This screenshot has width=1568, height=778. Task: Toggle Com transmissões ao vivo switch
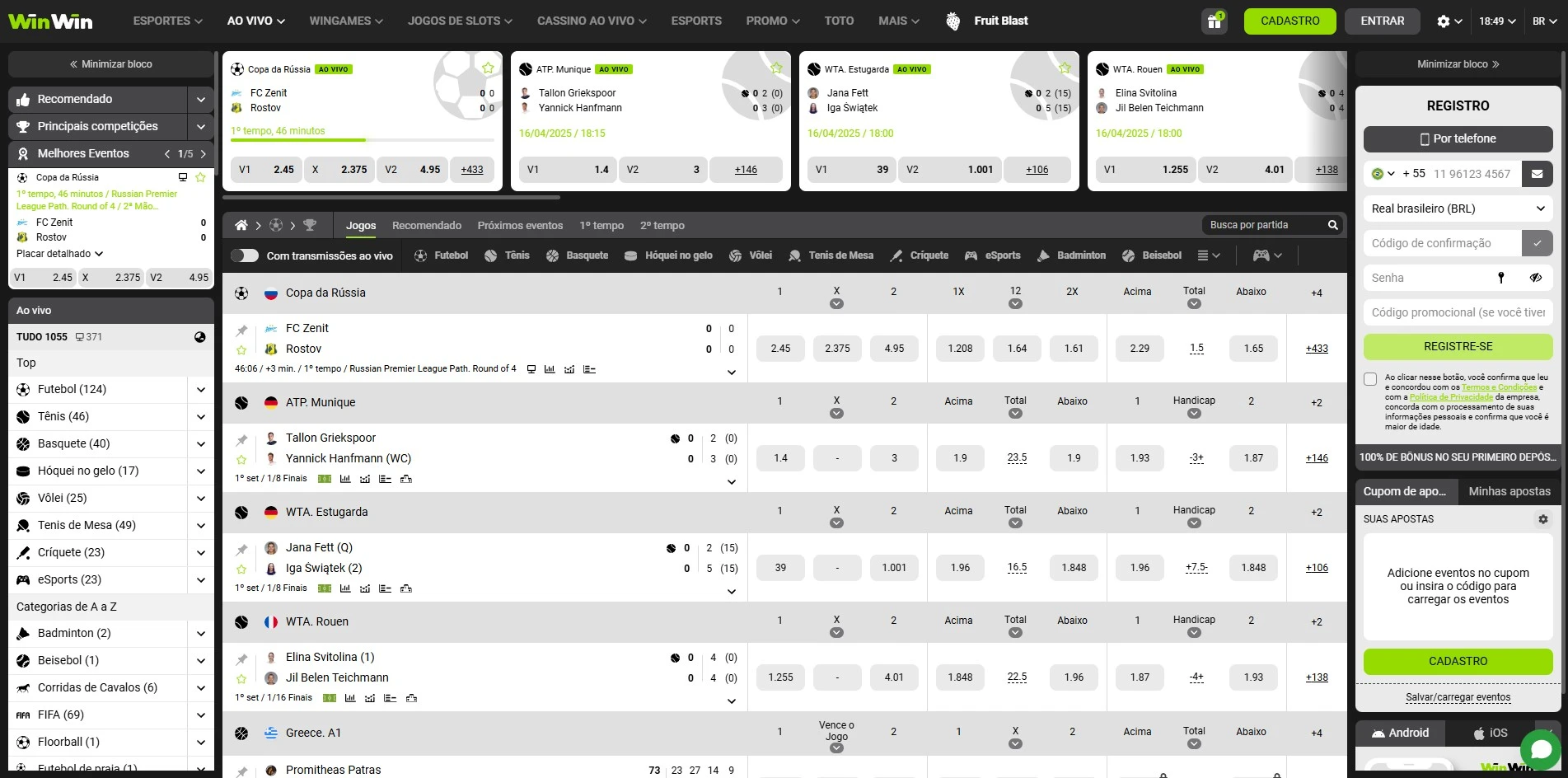[x=245, y=255]
